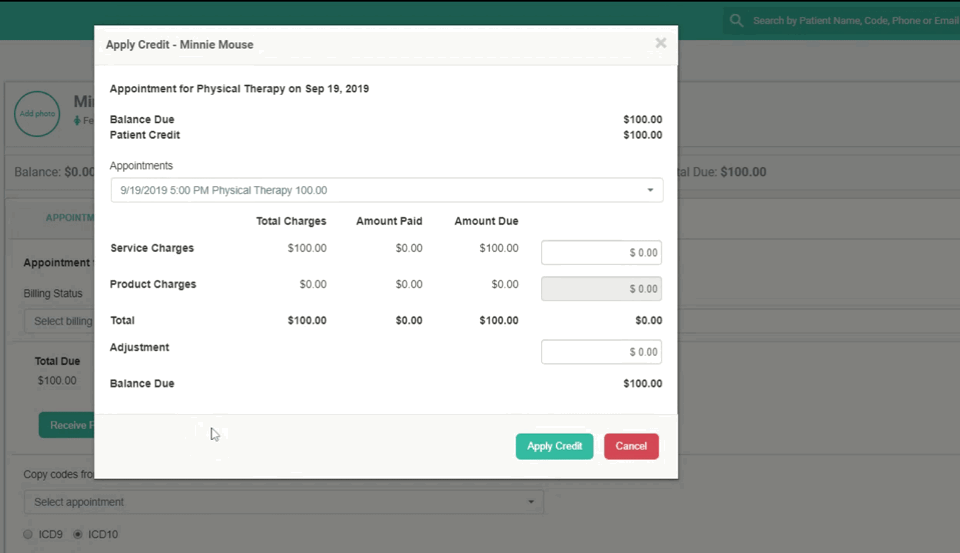Open the Billing Status dropdown
Image resolution: width=960 pixels, height=553 pixels.
click(58, 321)
